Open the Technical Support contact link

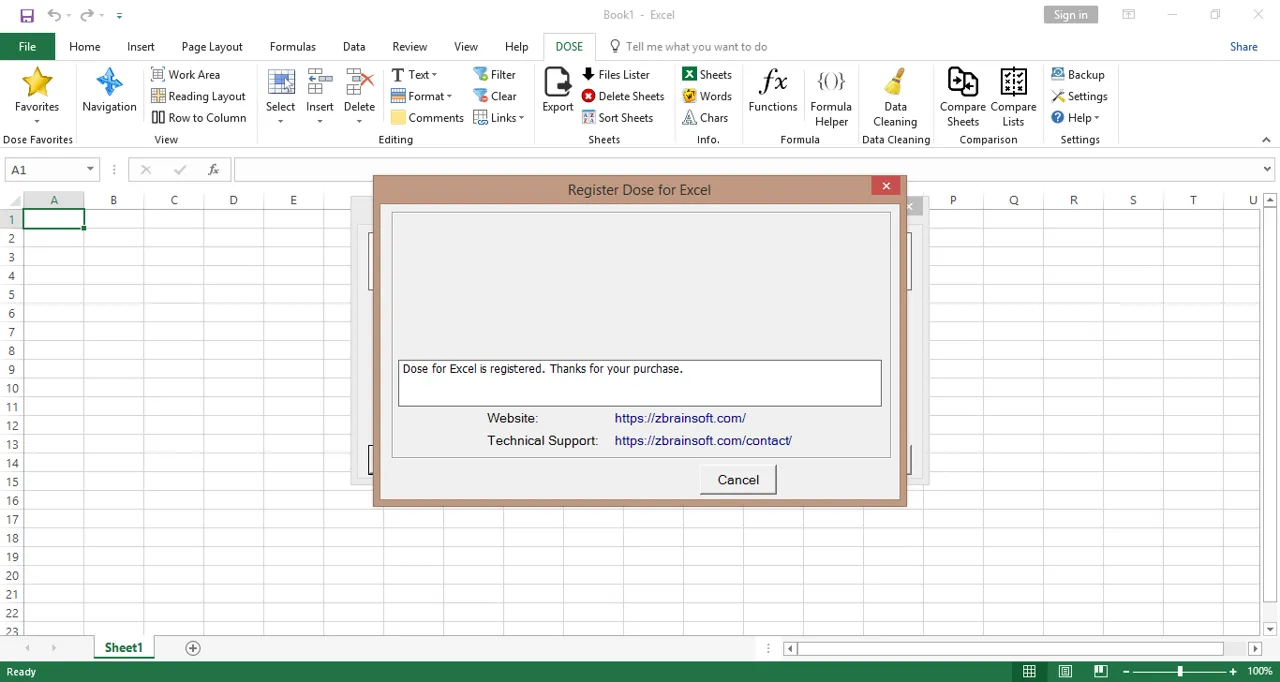703,440
